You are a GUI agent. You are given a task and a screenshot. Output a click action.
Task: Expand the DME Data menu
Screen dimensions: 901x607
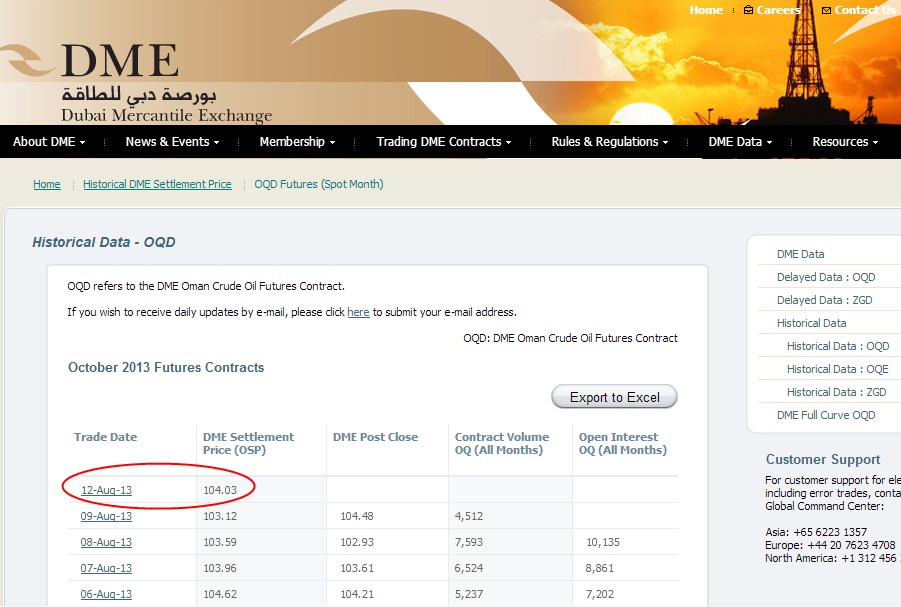(x=740, y=141)
